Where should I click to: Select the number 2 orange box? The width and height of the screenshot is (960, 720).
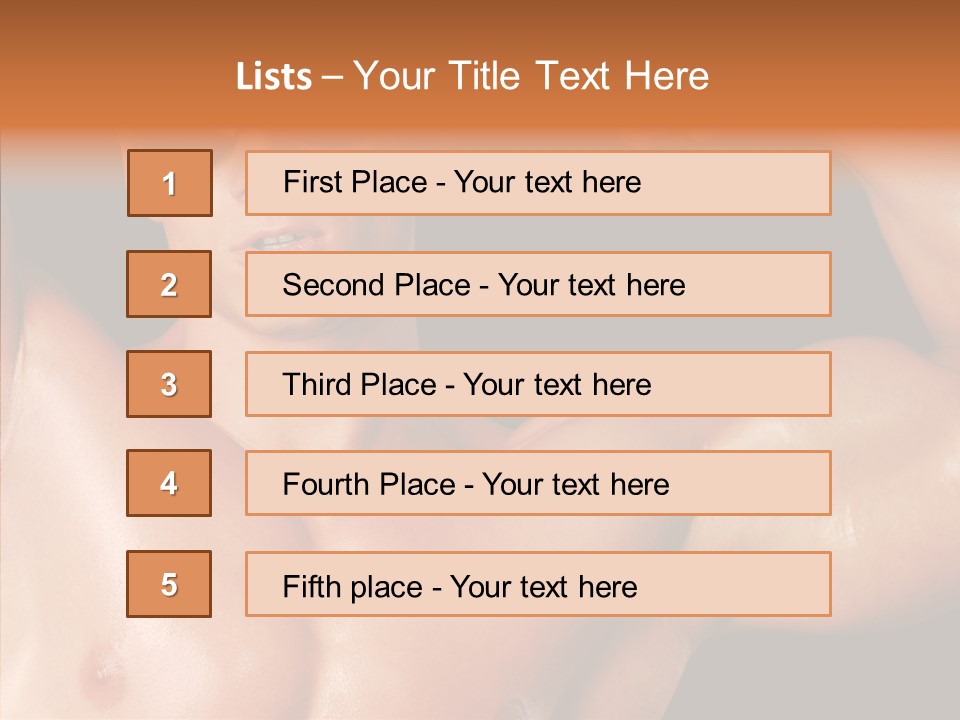[x=169, y=284]
